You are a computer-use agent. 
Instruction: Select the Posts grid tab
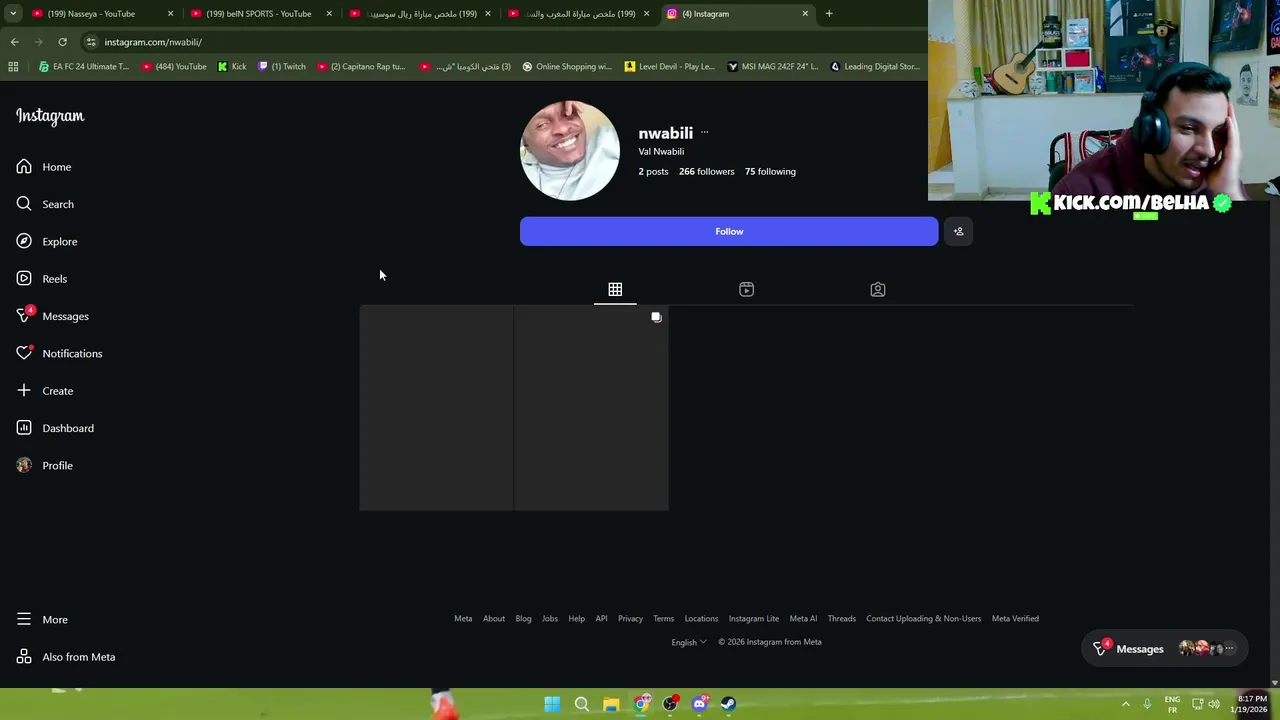point(615,289)
